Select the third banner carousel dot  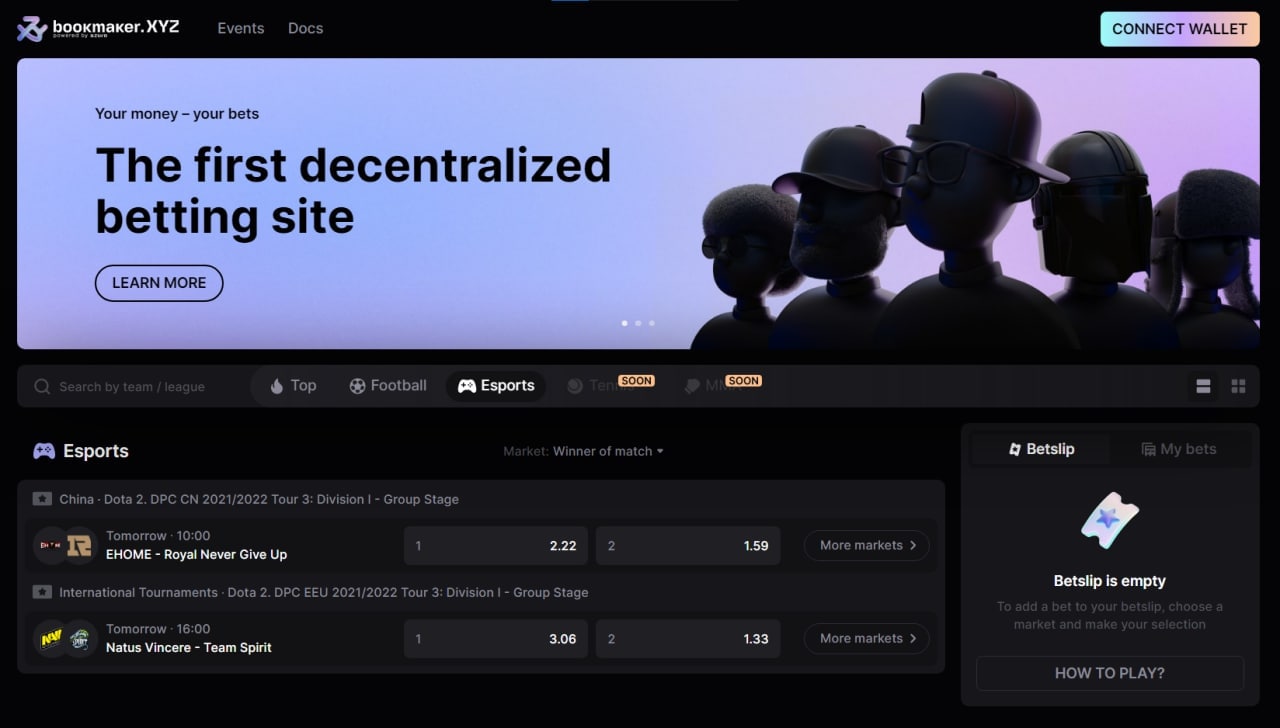click(x=652, y=323)
